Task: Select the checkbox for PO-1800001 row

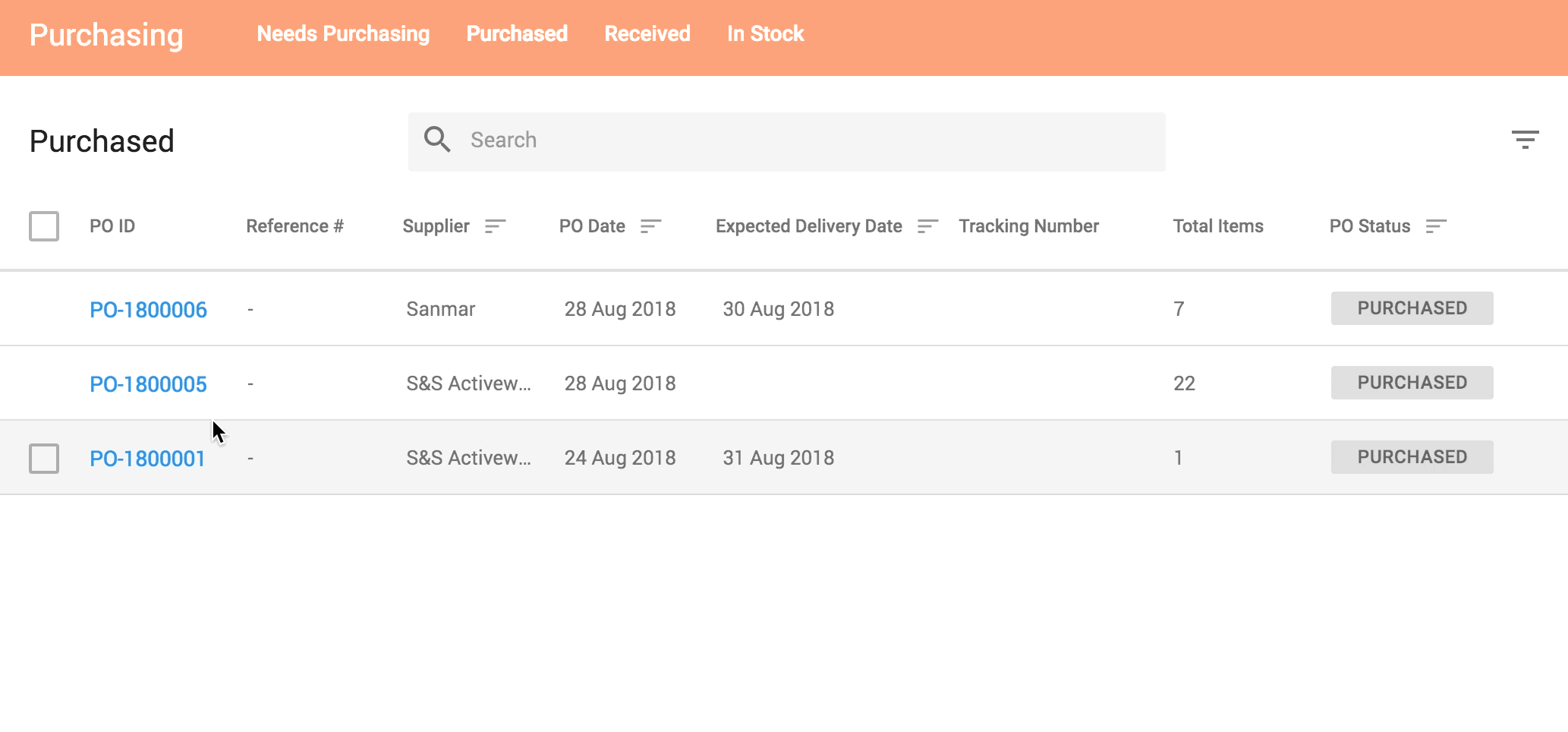Action: click(43, 458)
